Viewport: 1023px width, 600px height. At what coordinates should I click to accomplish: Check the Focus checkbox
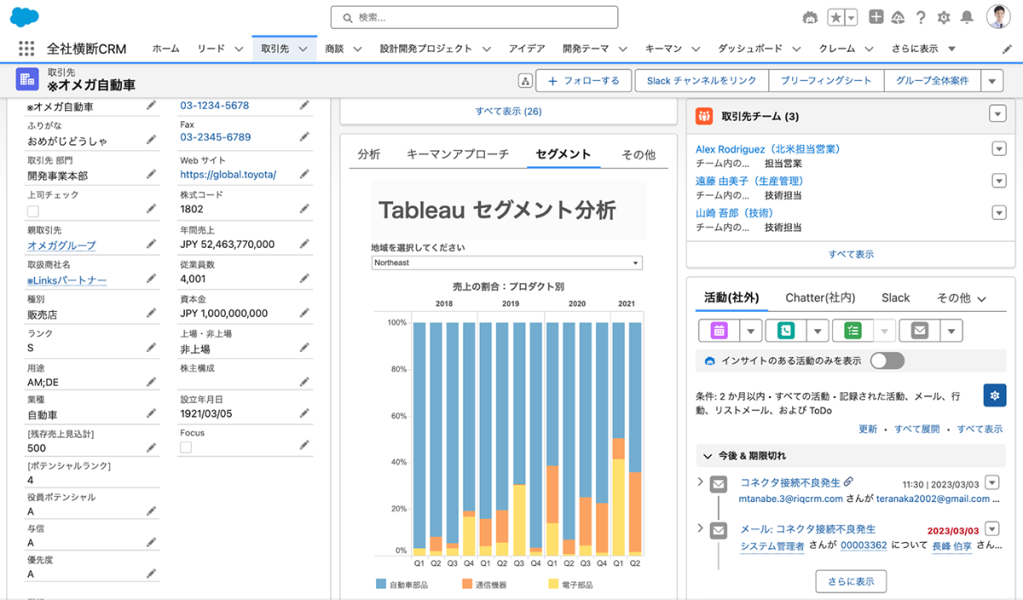[186, 447]
